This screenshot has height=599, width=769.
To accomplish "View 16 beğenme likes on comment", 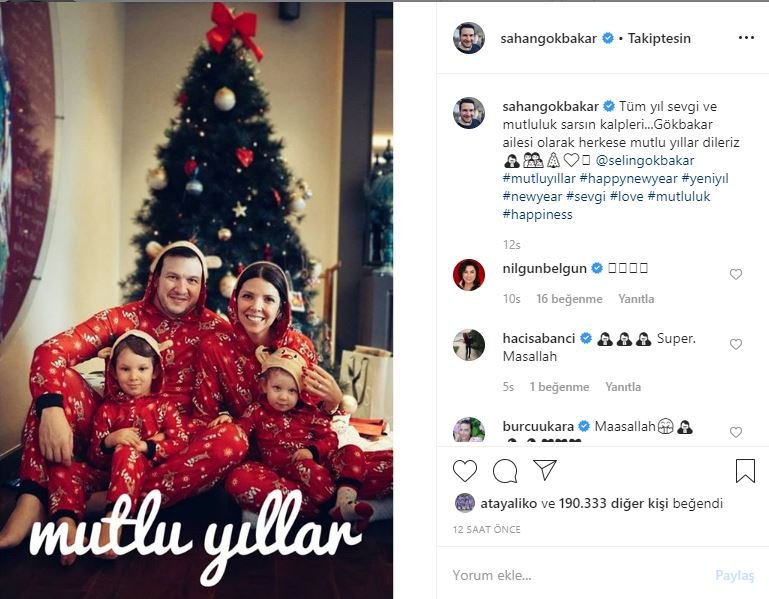I will [x=569, y=299].
